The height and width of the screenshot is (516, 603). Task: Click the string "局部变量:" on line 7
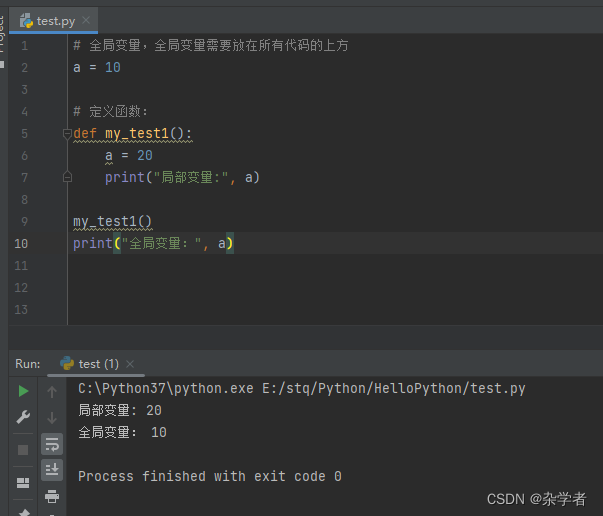coord(191,178)
